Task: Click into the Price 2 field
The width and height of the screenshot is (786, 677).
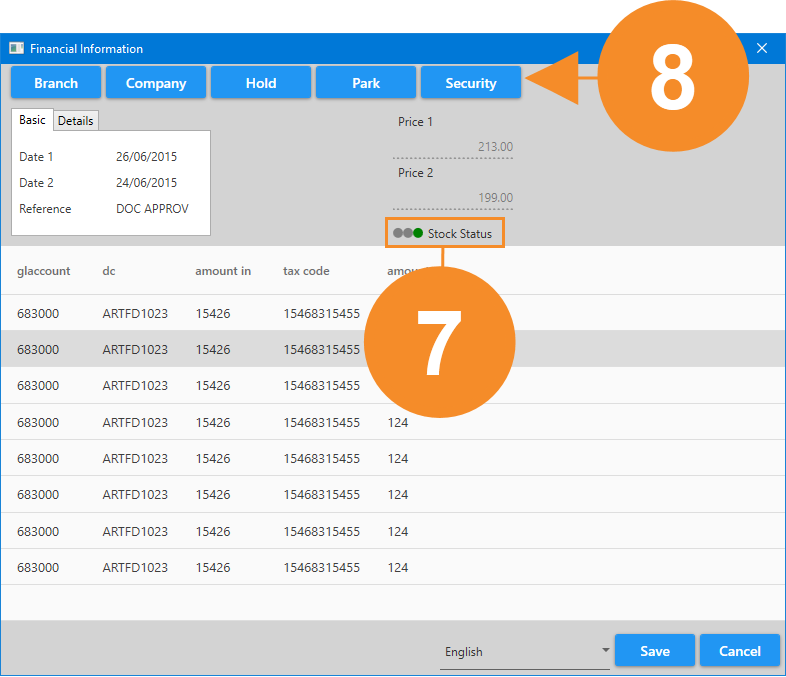Action: coord(453,197)
